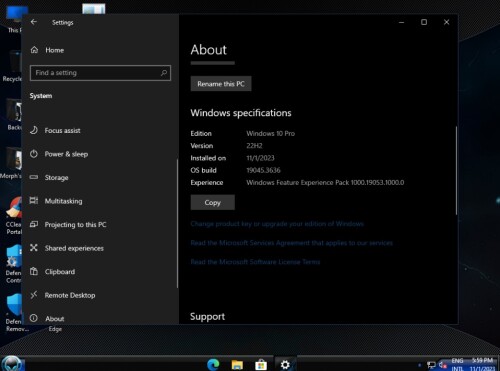Click the Windows specifications heading

tap(241, 113)
